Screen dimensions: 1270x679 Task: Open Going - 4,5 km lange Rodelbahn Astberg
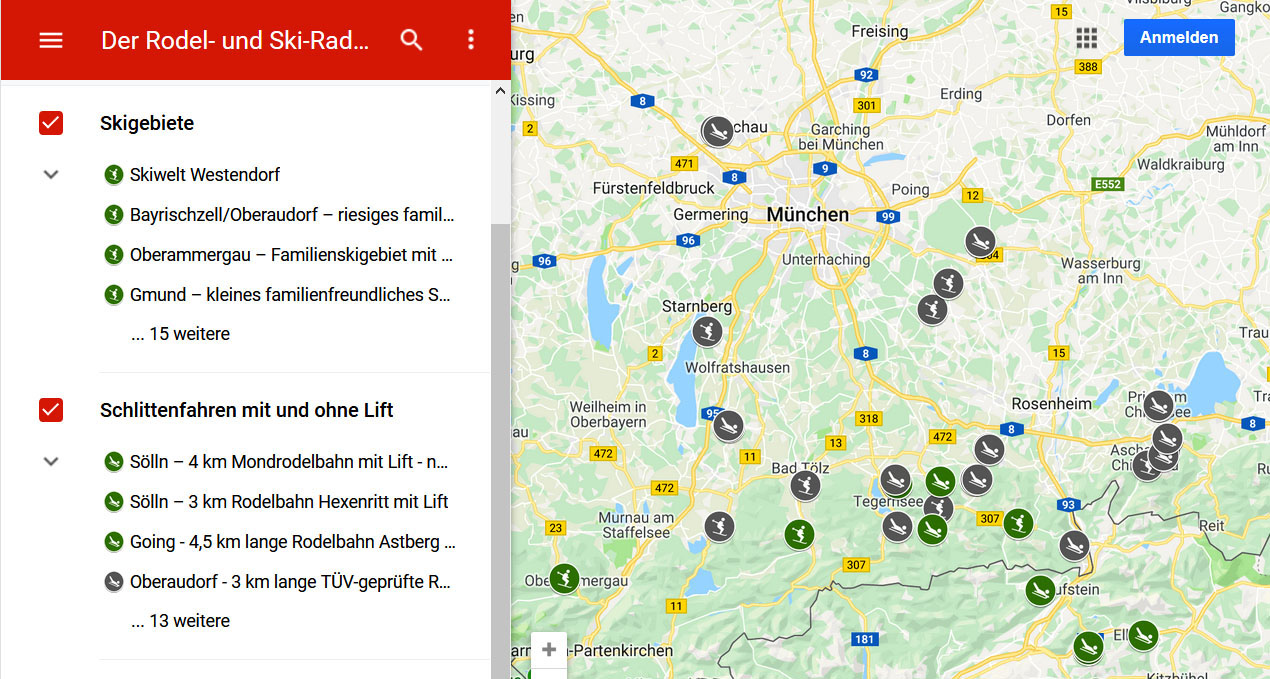click(279, 542)
